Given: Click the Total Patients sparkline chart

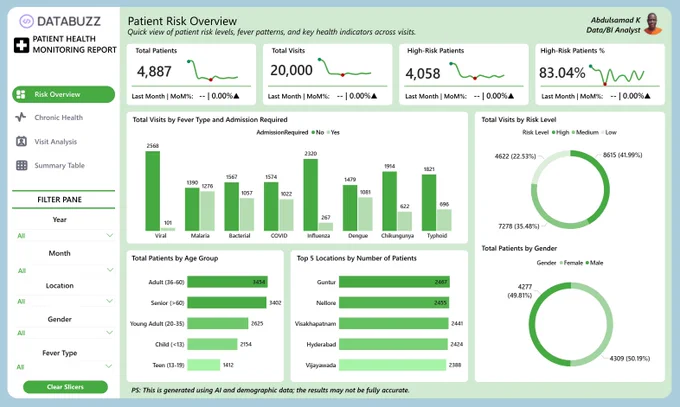Looking at the screenshot, I should [213, 71].
